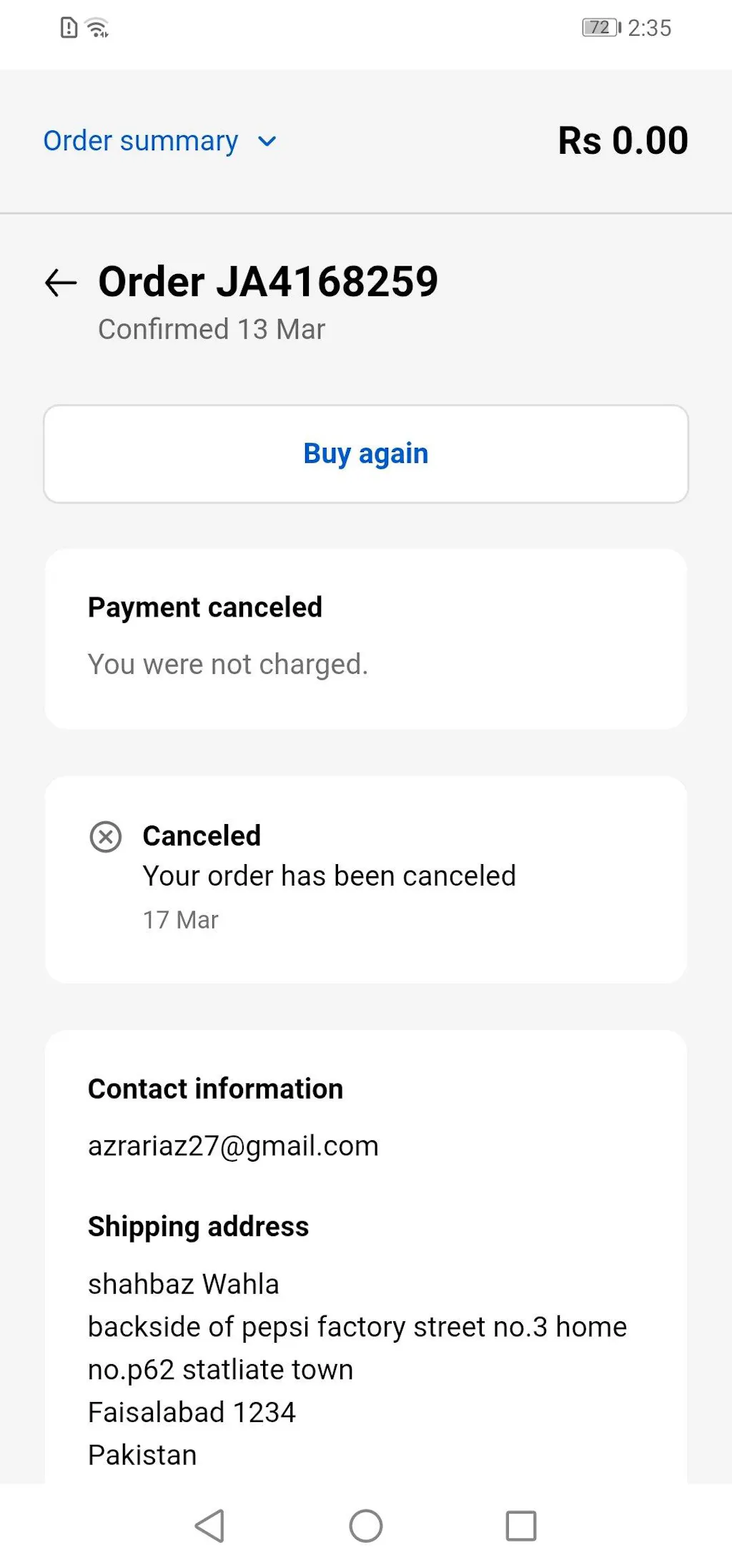Viewport: 732px width, 1568px height.
Task: Tap the back arrow beside the order number
Action: point(61,283)
